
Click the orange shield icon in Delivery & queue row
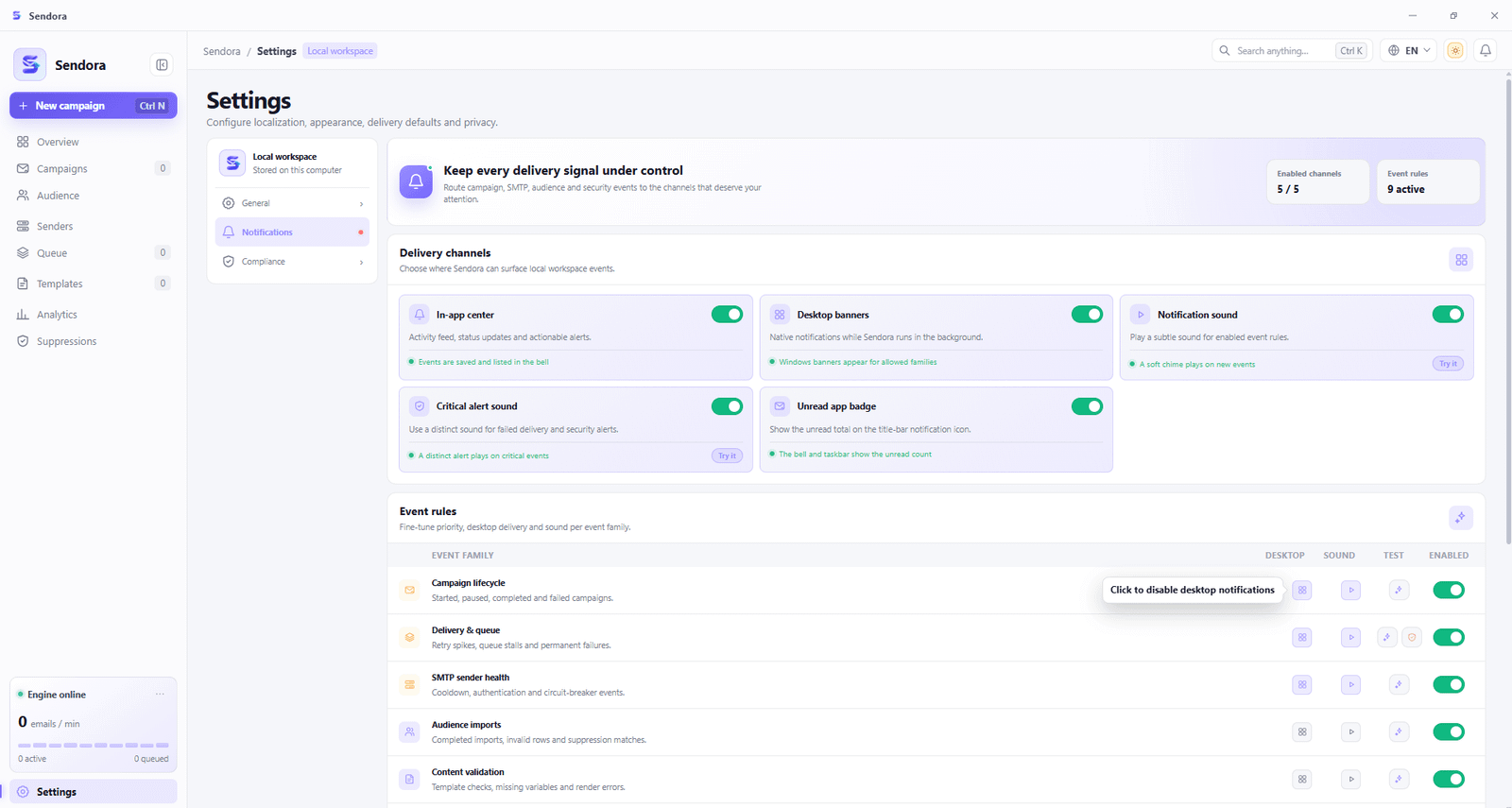(x=1412, y=637)
